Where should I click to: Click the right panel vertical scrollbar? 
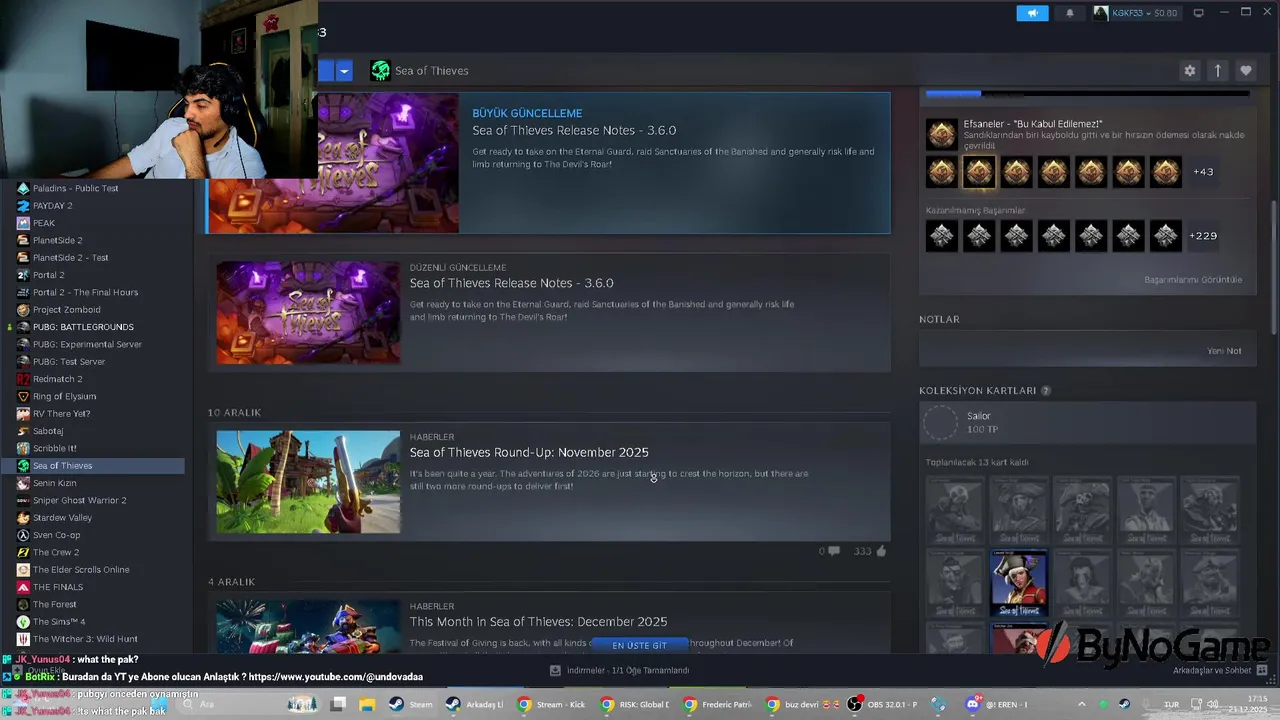tap(1273, 268)
